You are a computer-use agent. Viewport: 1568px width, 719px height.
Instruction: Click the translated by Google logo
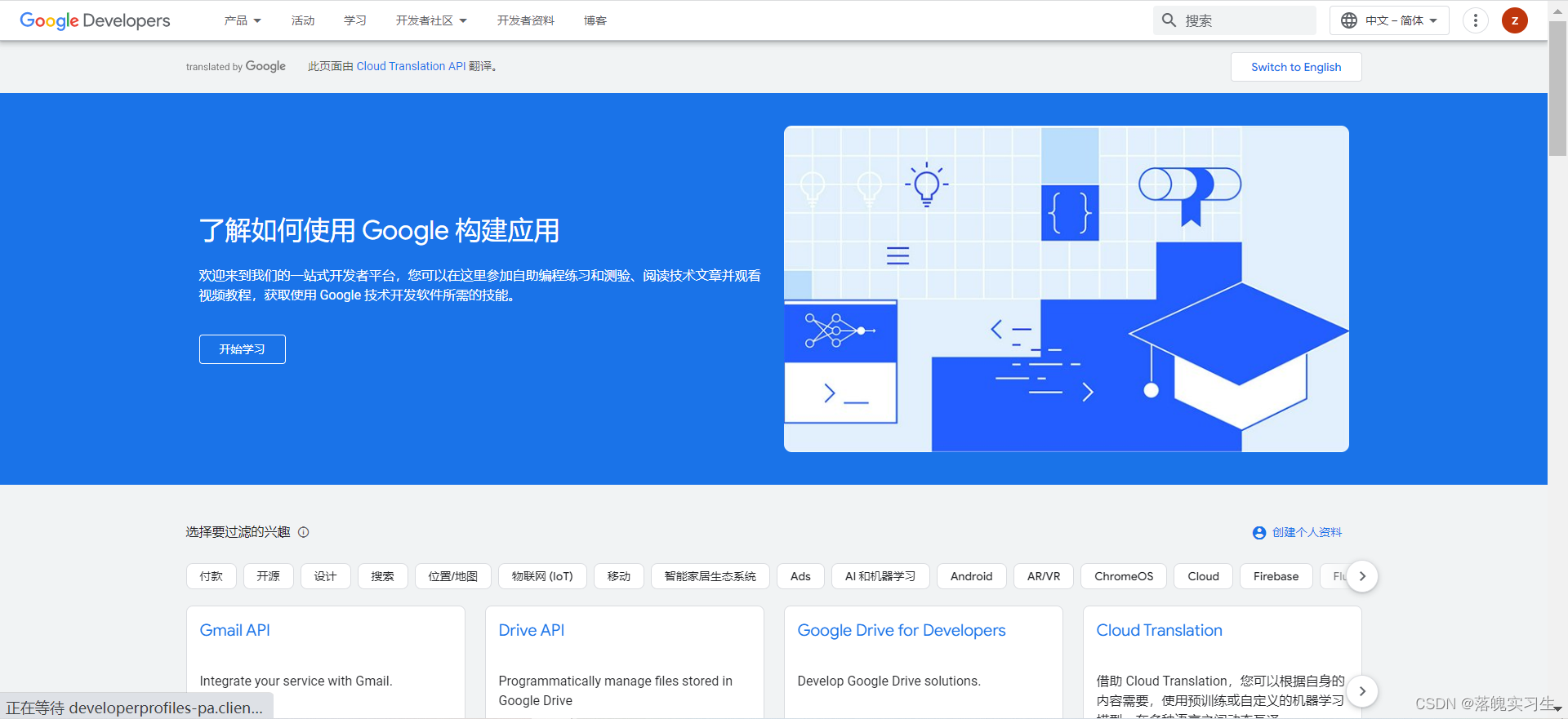236,66
